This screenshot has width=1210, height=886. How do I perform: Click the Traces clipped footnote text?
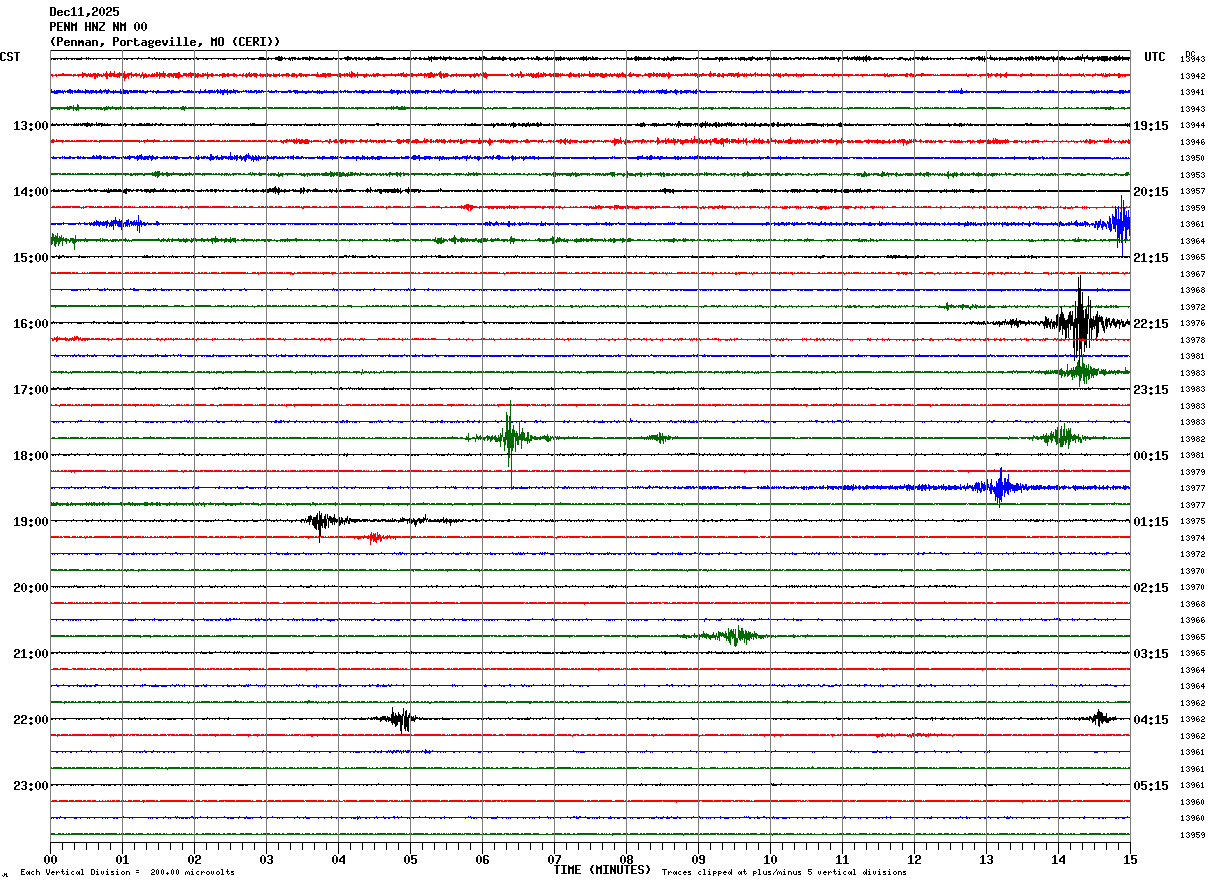(784, 873)
